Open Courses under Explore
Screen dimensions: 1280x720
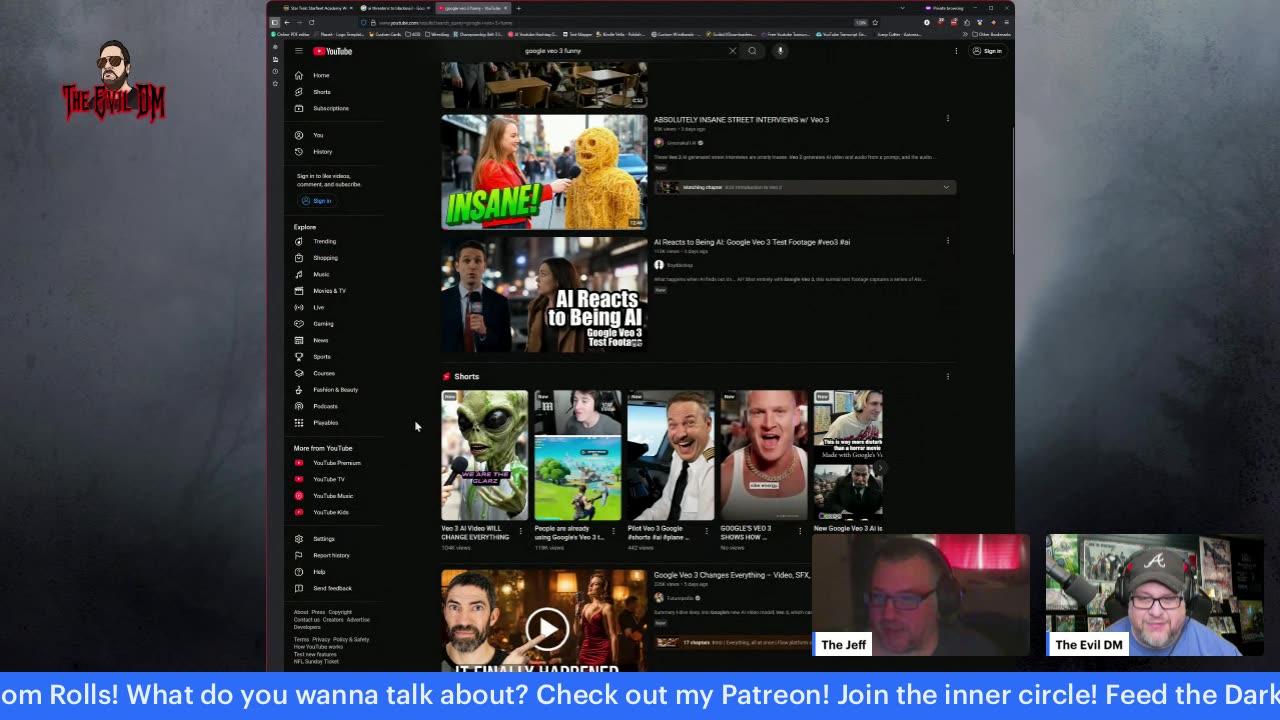click(x=322, y=373)
